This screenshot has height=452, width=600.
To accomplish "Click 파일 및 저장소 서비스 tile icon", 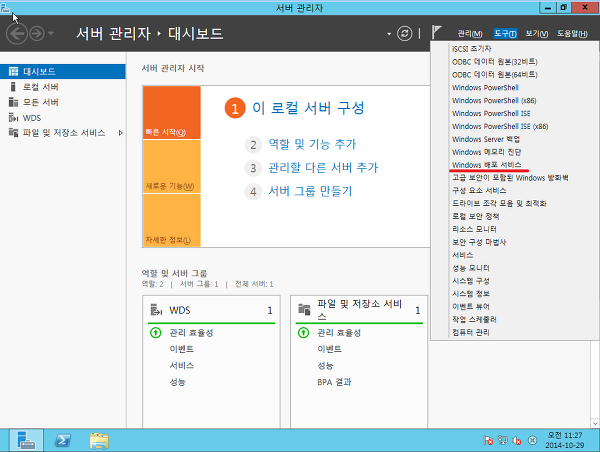I will 304,309.
